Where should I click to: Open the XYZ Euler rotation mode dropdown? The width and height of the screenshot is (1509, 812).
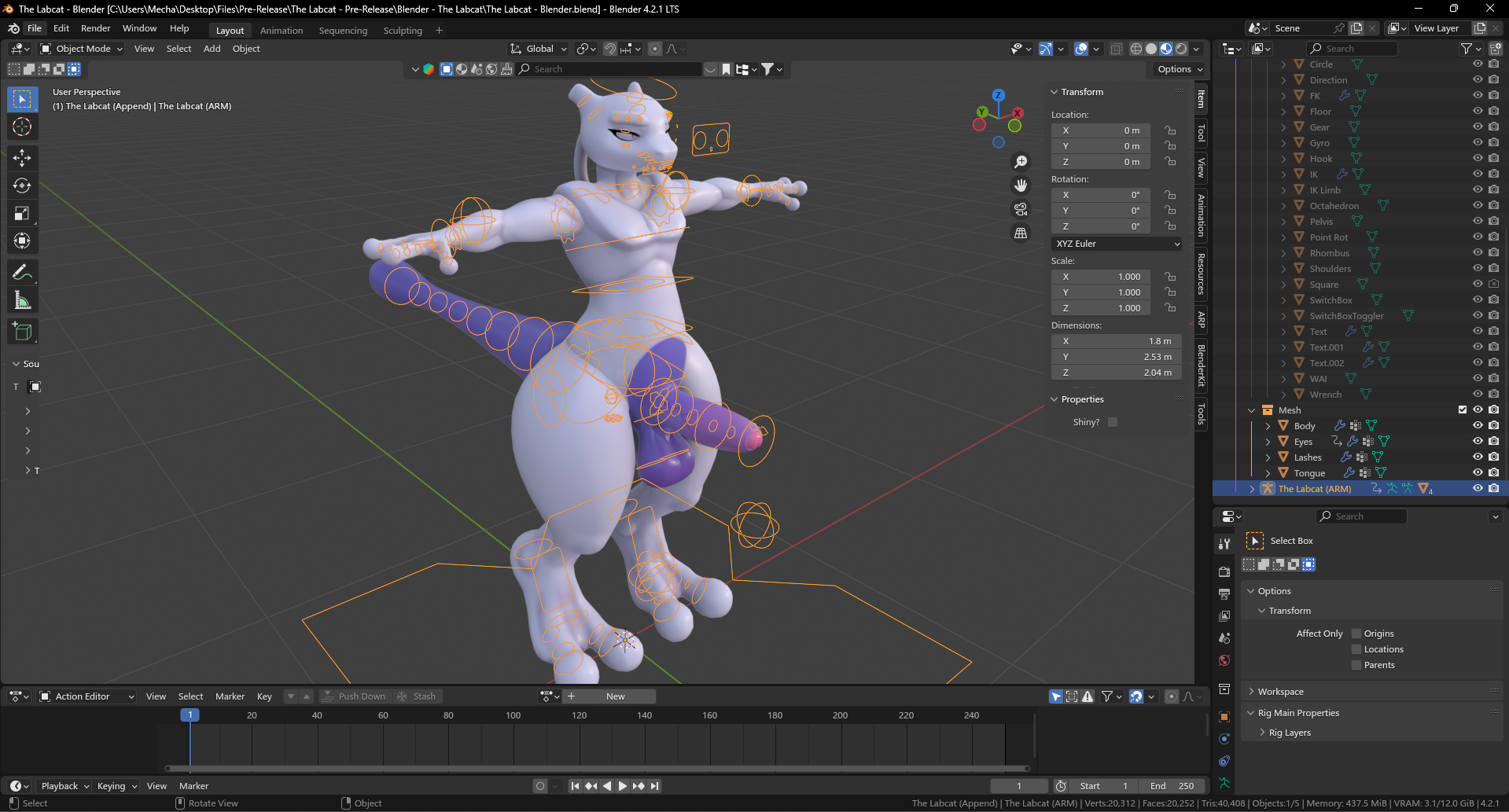click(1117, 244)
